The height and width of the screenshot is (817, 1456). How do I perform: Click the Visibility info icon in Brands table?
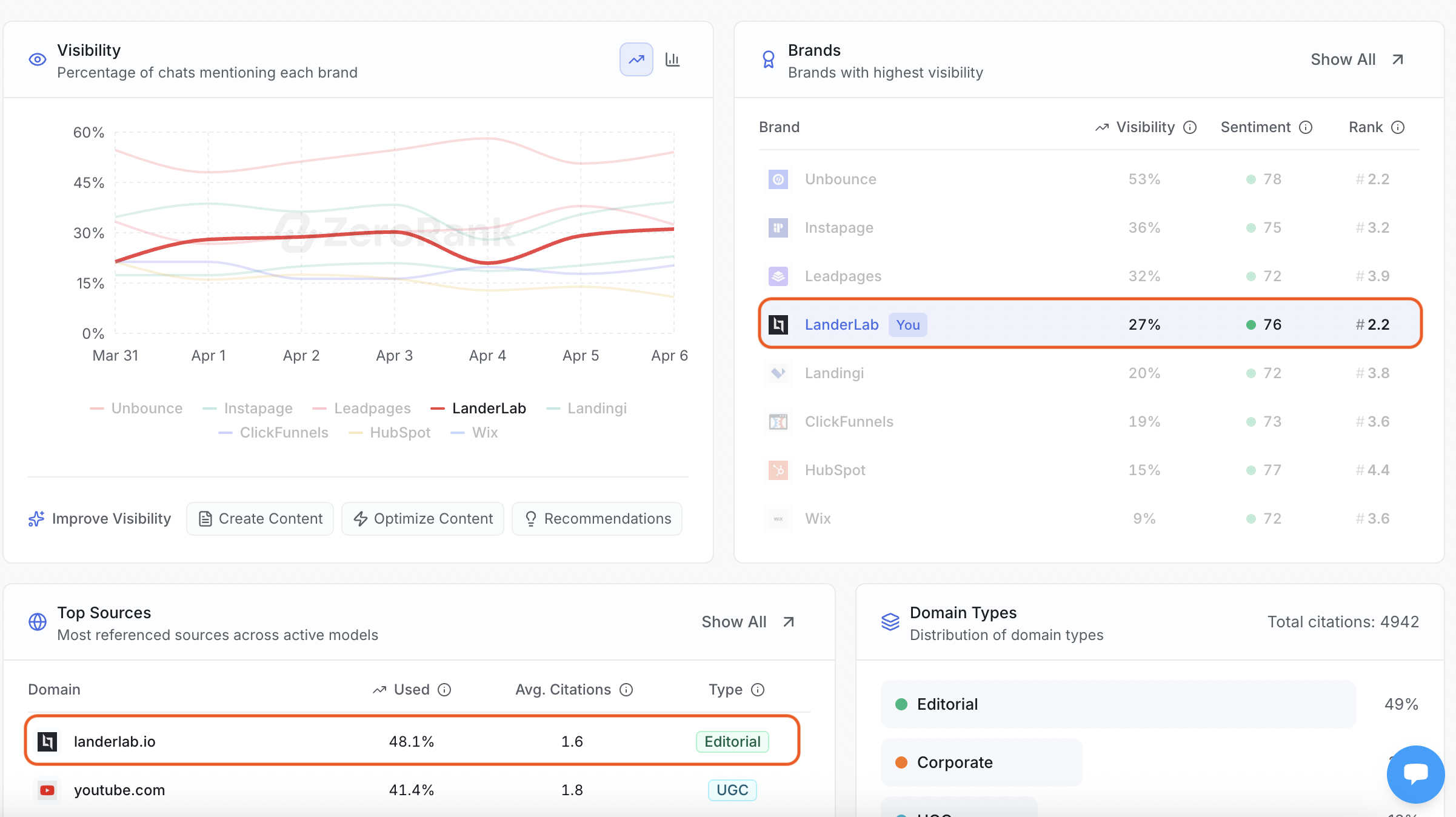[x=1190, y=127]
